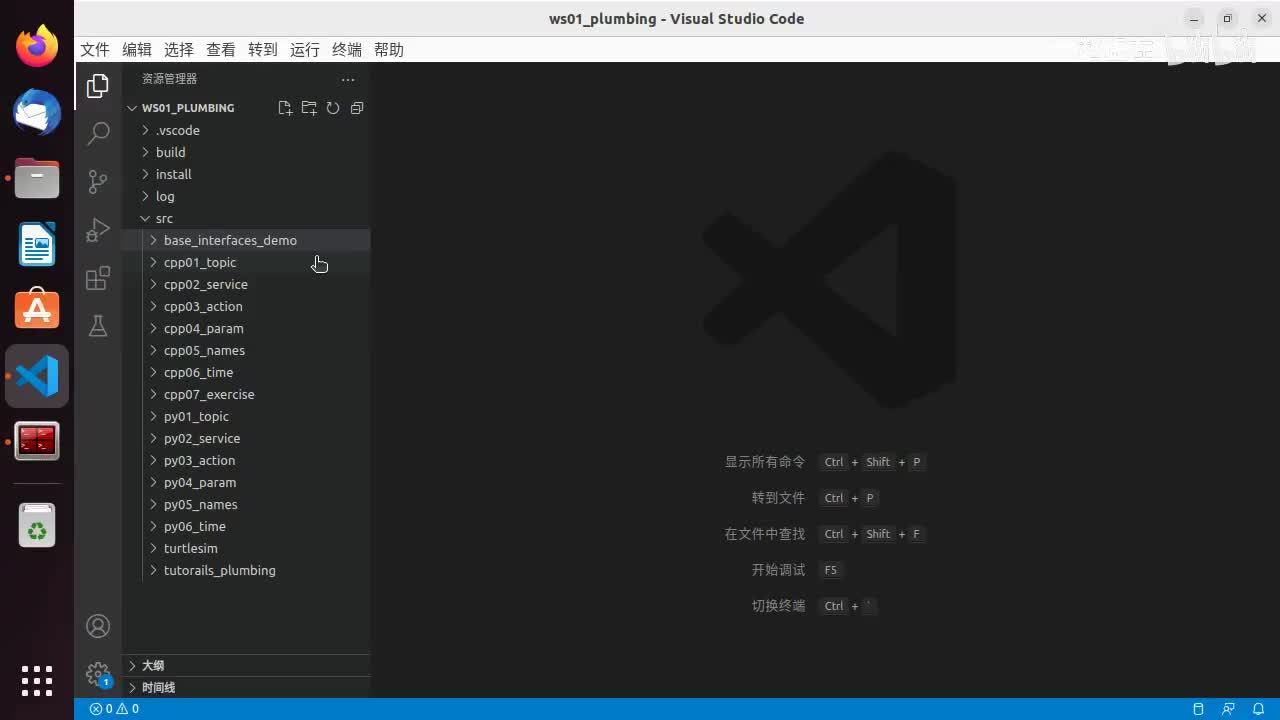Select the py03_action folder
Screen dimensions: 1280x720
pos(246,460)
